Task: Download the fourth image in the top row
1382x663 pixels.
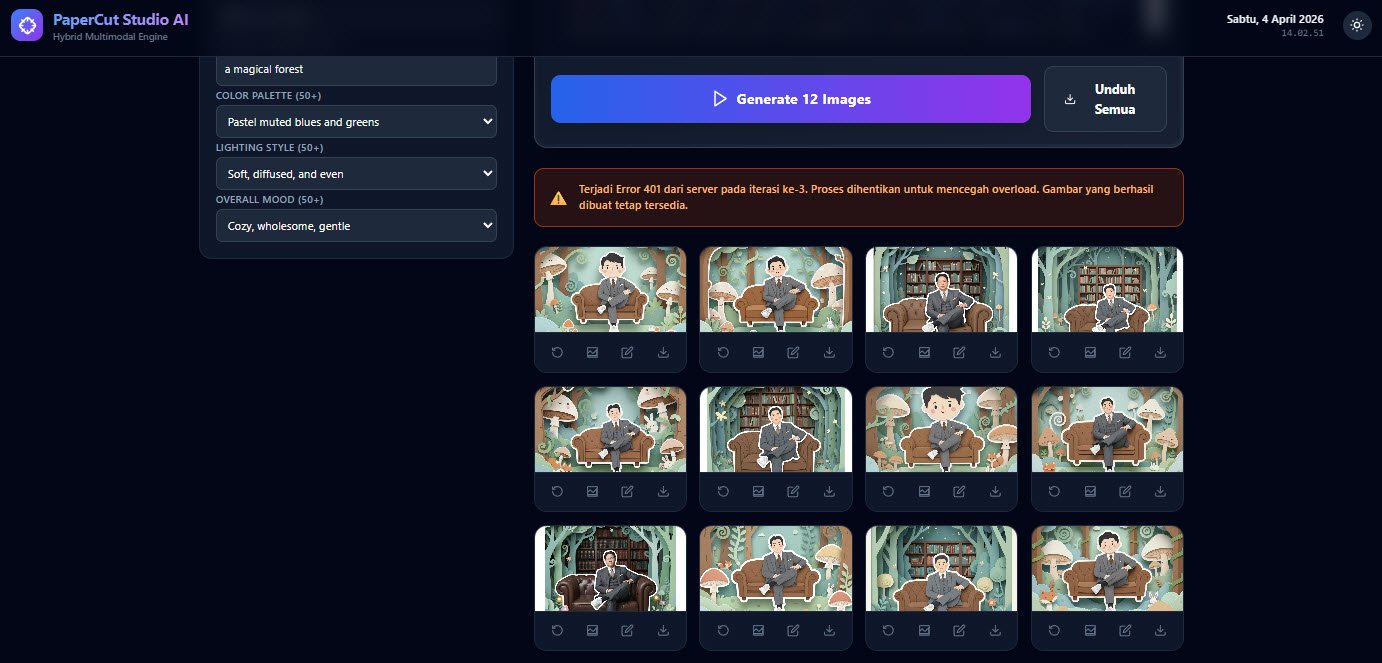Action: [1160, 352]
